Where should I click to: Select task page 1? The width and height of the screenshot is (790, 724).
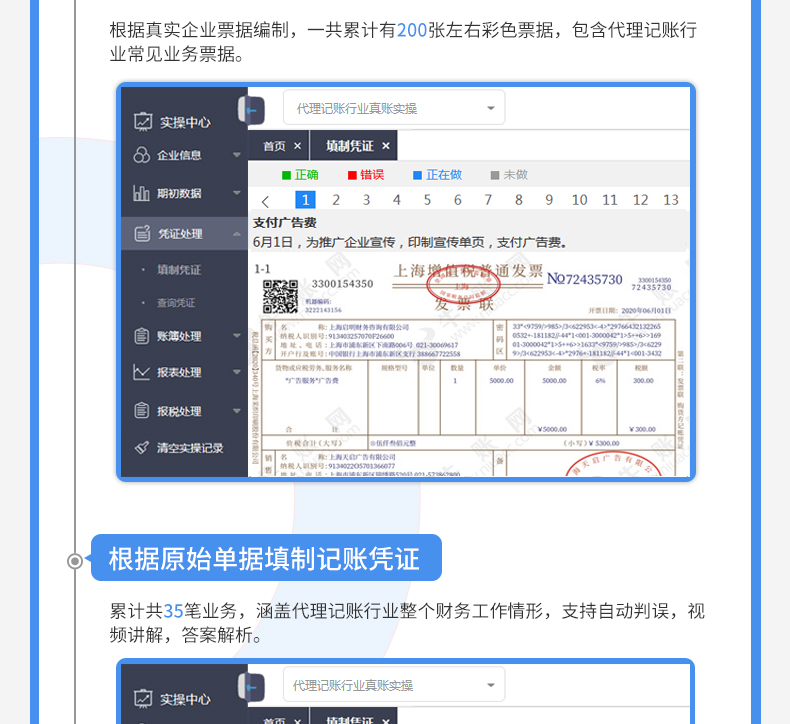click(305, 200)
